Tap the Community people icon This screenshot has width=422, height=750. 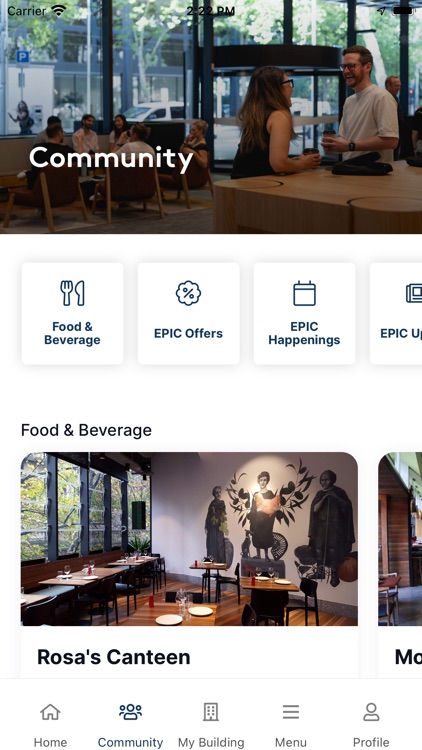click(x=131, y=712)
